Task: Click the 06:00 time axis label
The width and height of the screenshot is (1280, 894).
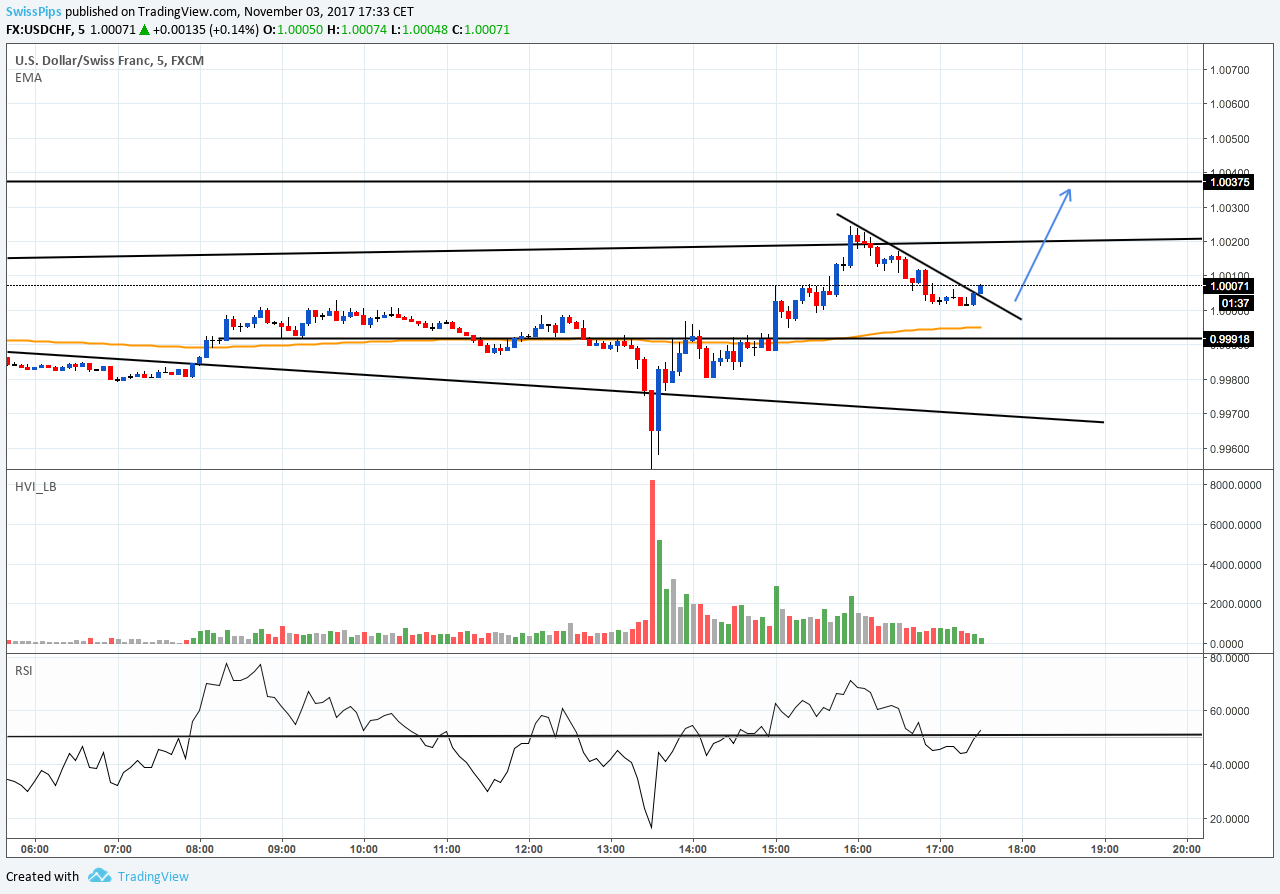Action: 35,849
